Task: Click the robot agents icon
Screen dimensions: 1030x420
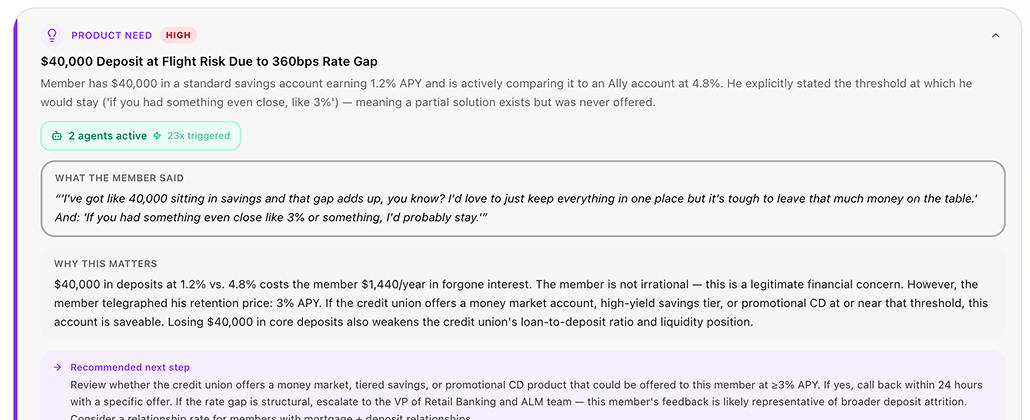Action: (57, 136)
